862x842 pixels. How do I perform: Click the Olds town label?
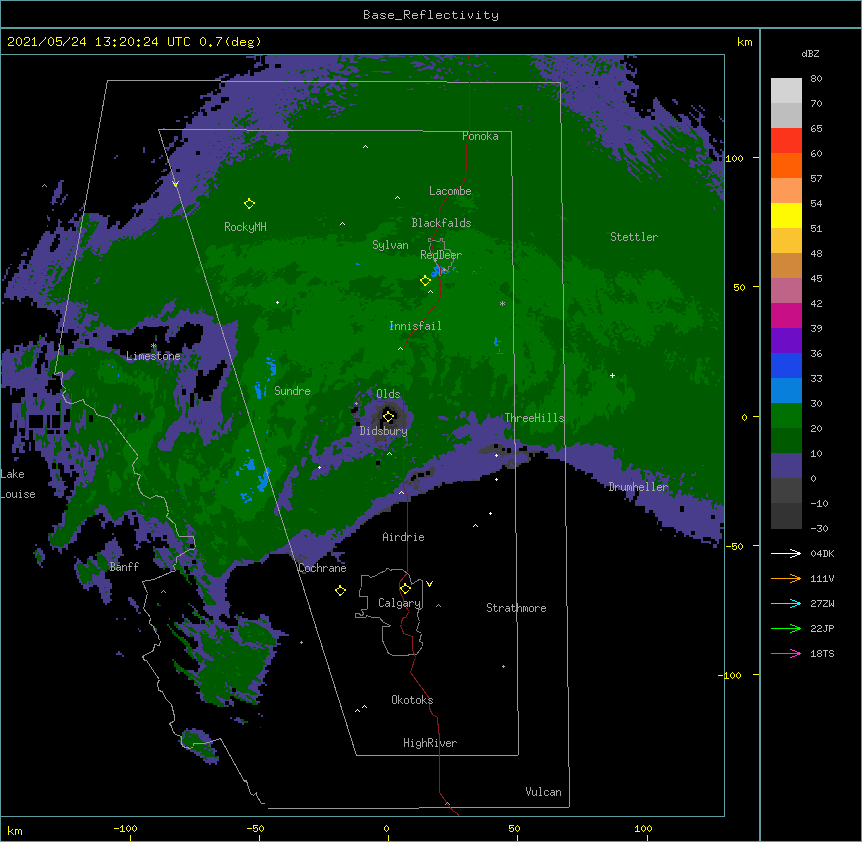tap(388, 394)
